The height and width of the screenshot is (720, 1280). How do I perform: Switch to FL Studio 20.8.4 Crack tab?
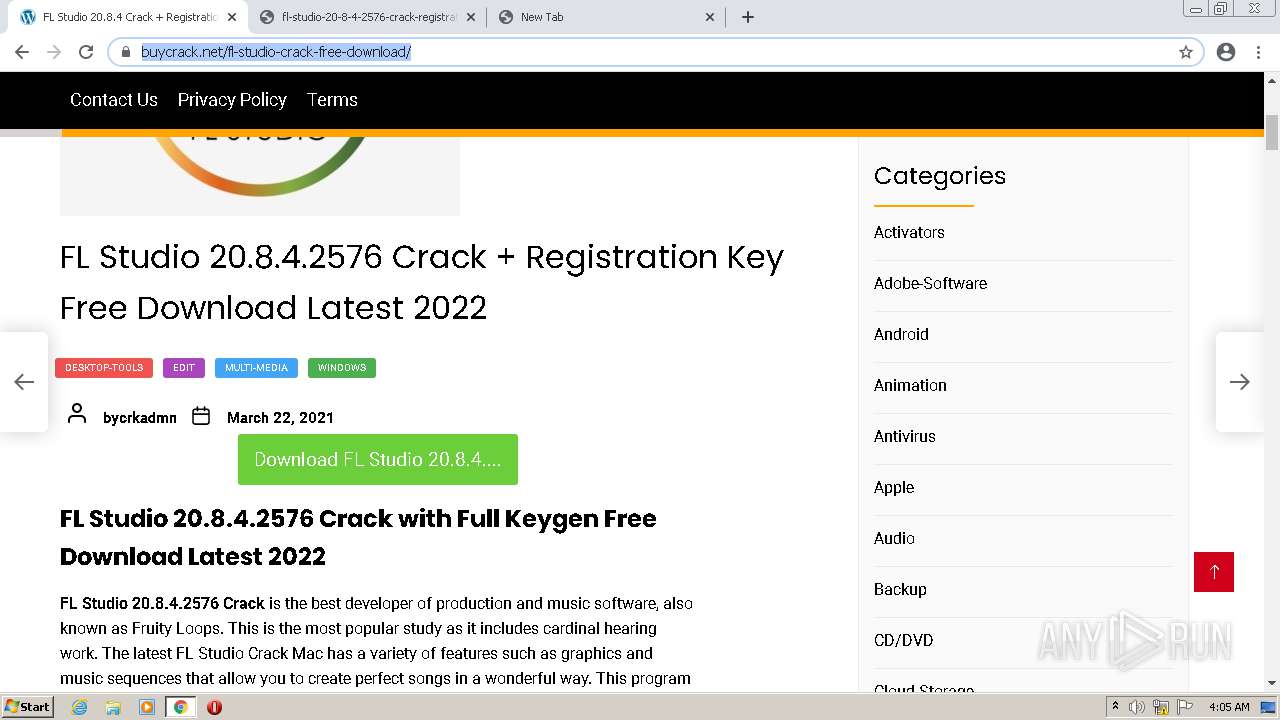coord(130,17)
